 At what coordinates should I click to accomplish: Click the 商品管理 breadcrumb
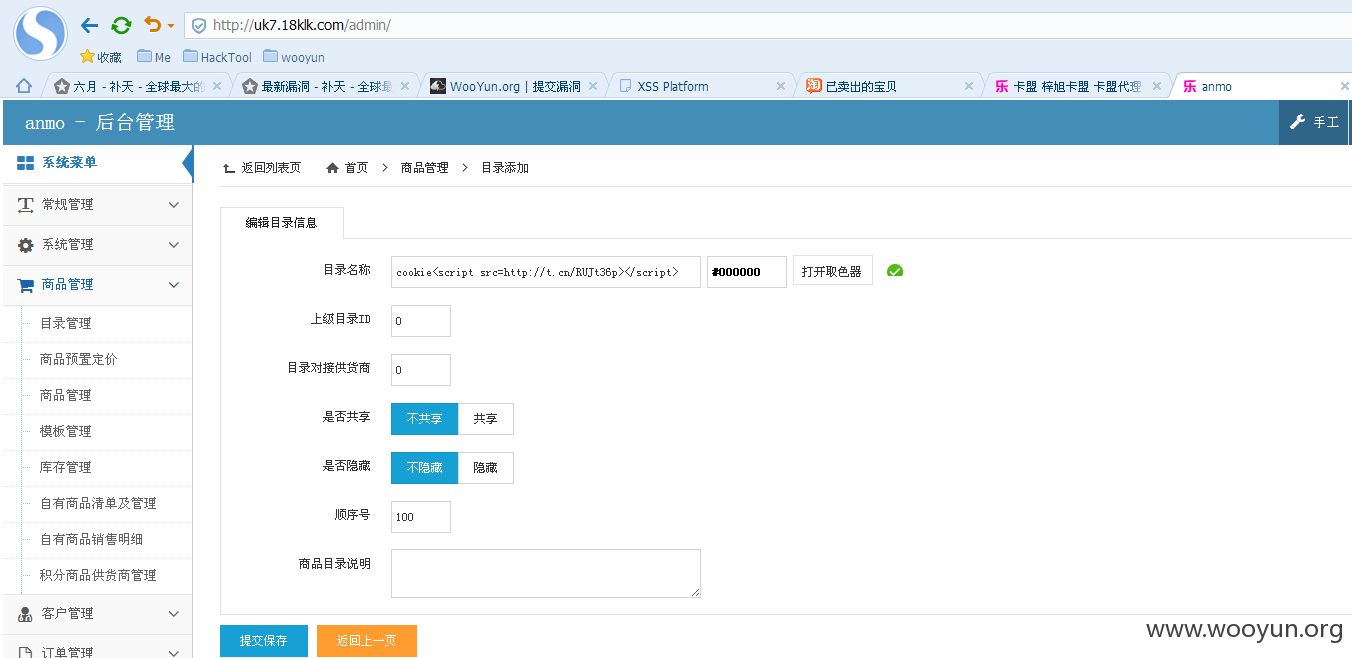(424, 168)
